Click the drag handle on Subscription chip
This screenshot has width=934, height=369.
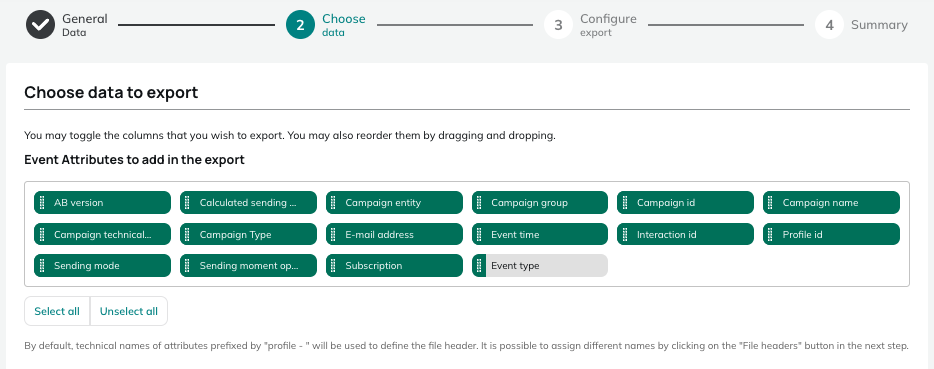334,266
